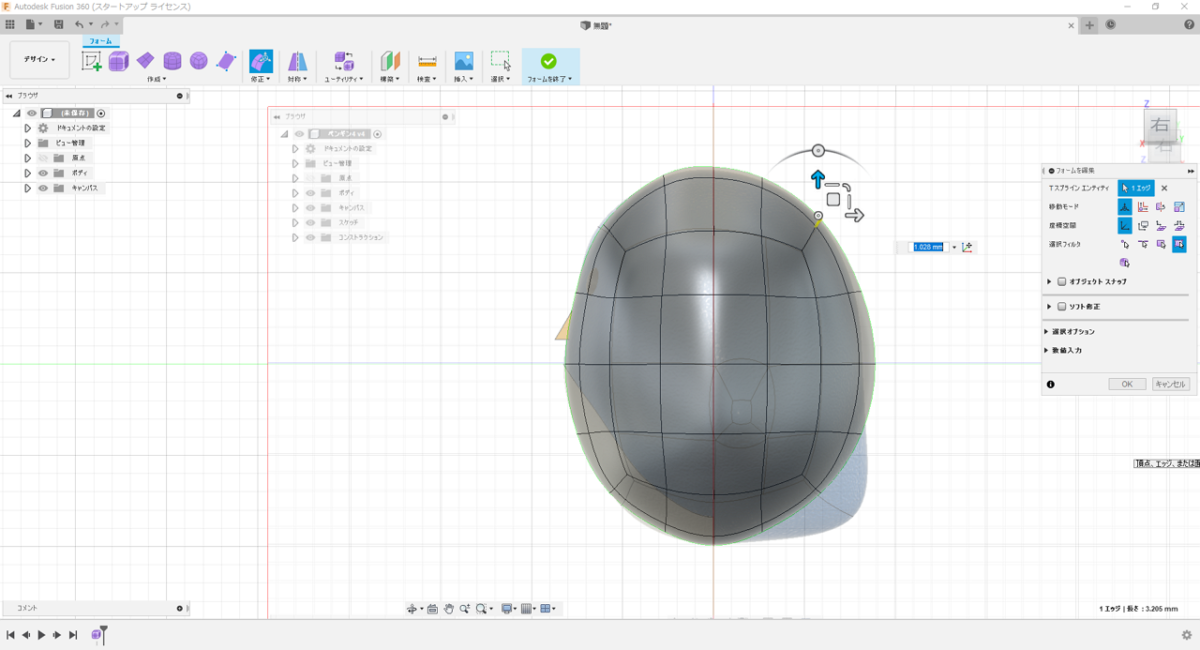Viewport: 1200px width, 650px height.
Task: Open timeline settings gear icon
Action: [1186, 635]
